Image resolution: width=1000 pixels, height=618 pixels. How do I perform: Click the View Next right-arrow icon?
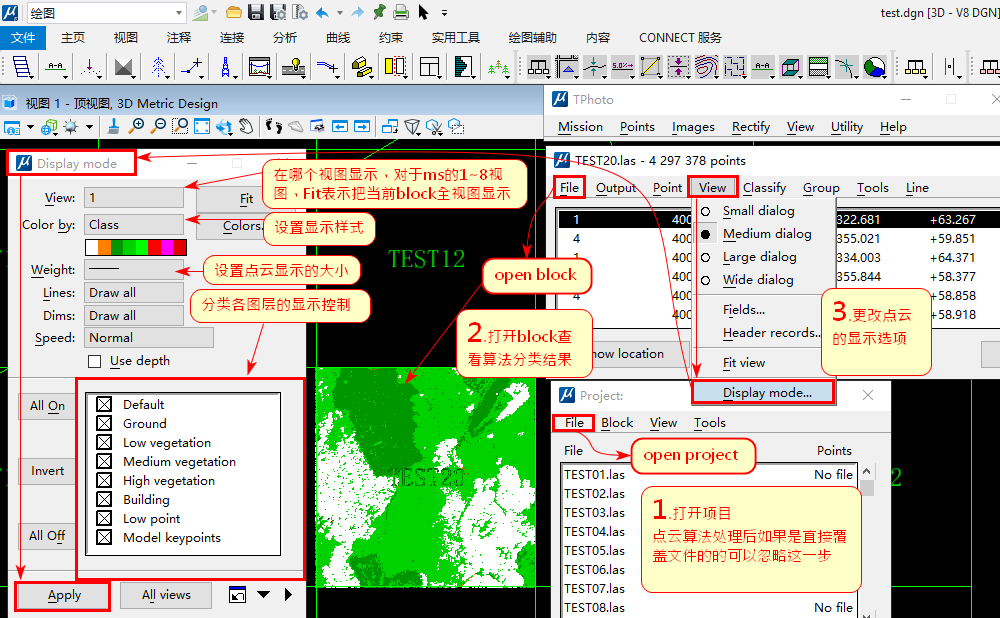pos(362,126)
